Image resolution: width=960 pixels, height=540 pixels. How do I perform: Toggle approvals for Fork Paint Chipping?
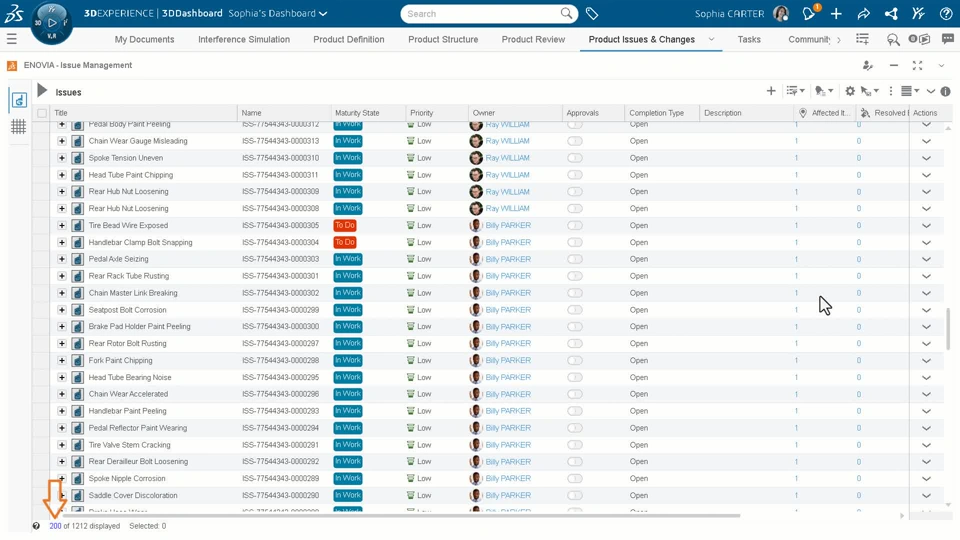(x=575, y=361)
